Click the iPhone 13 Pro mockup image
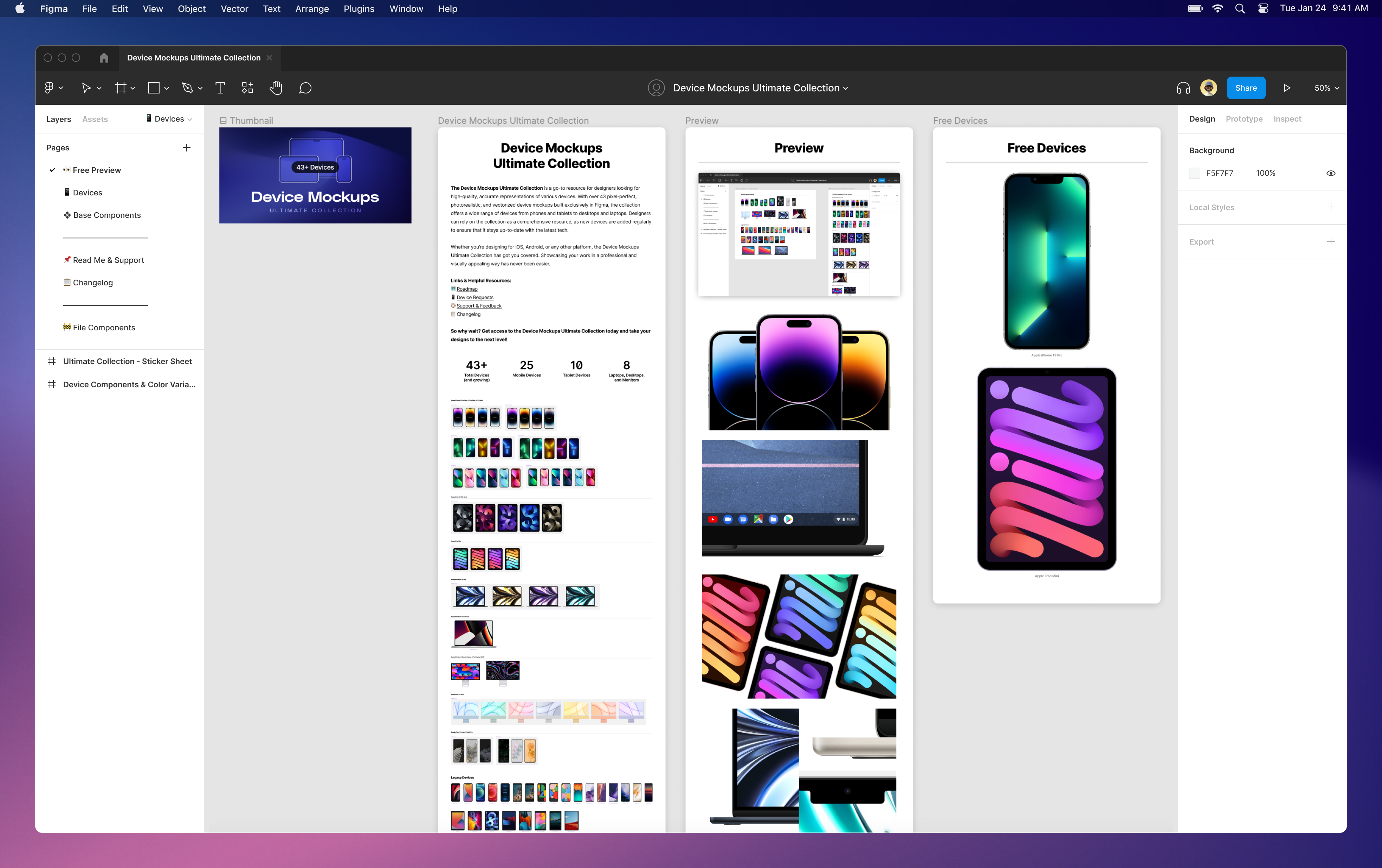 point(1046,261)
